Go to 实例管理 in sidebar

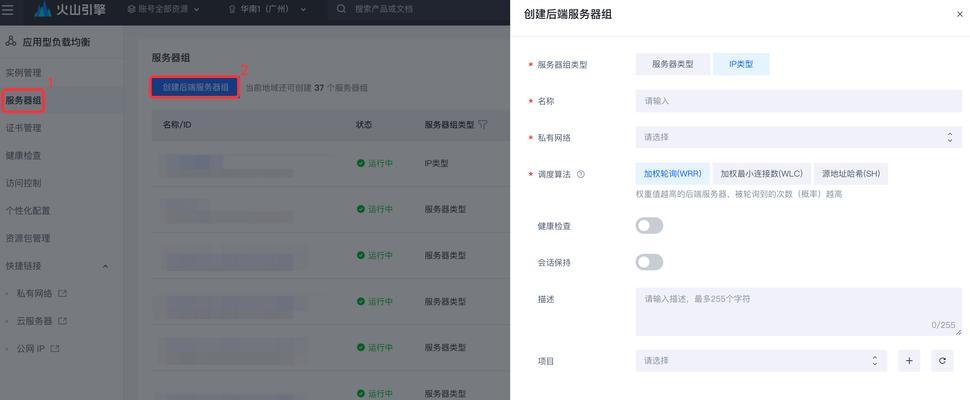24,73
